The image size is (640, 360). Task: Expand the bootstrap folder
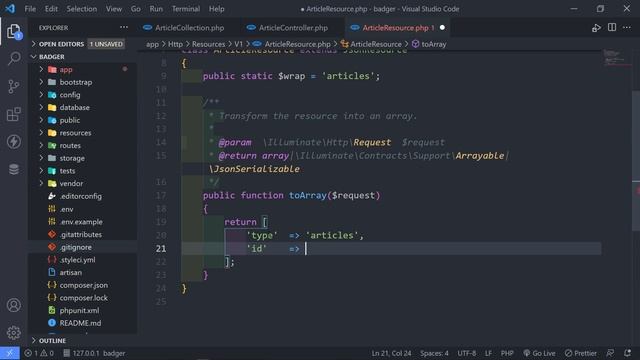click(x=76, y=82)
